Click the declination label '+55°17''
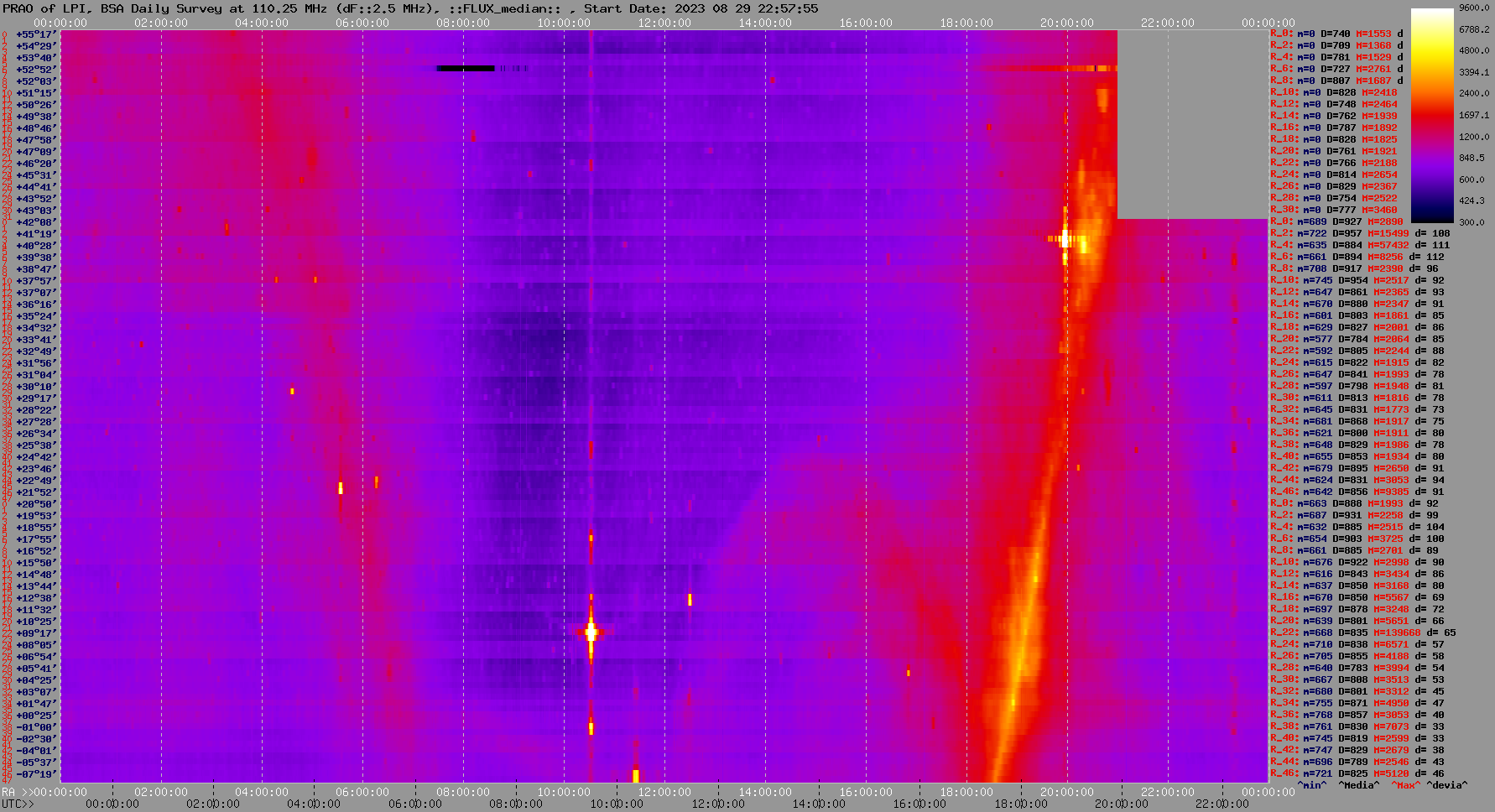Viewport: 1495px width, 812px height. [x=36, y=34]
